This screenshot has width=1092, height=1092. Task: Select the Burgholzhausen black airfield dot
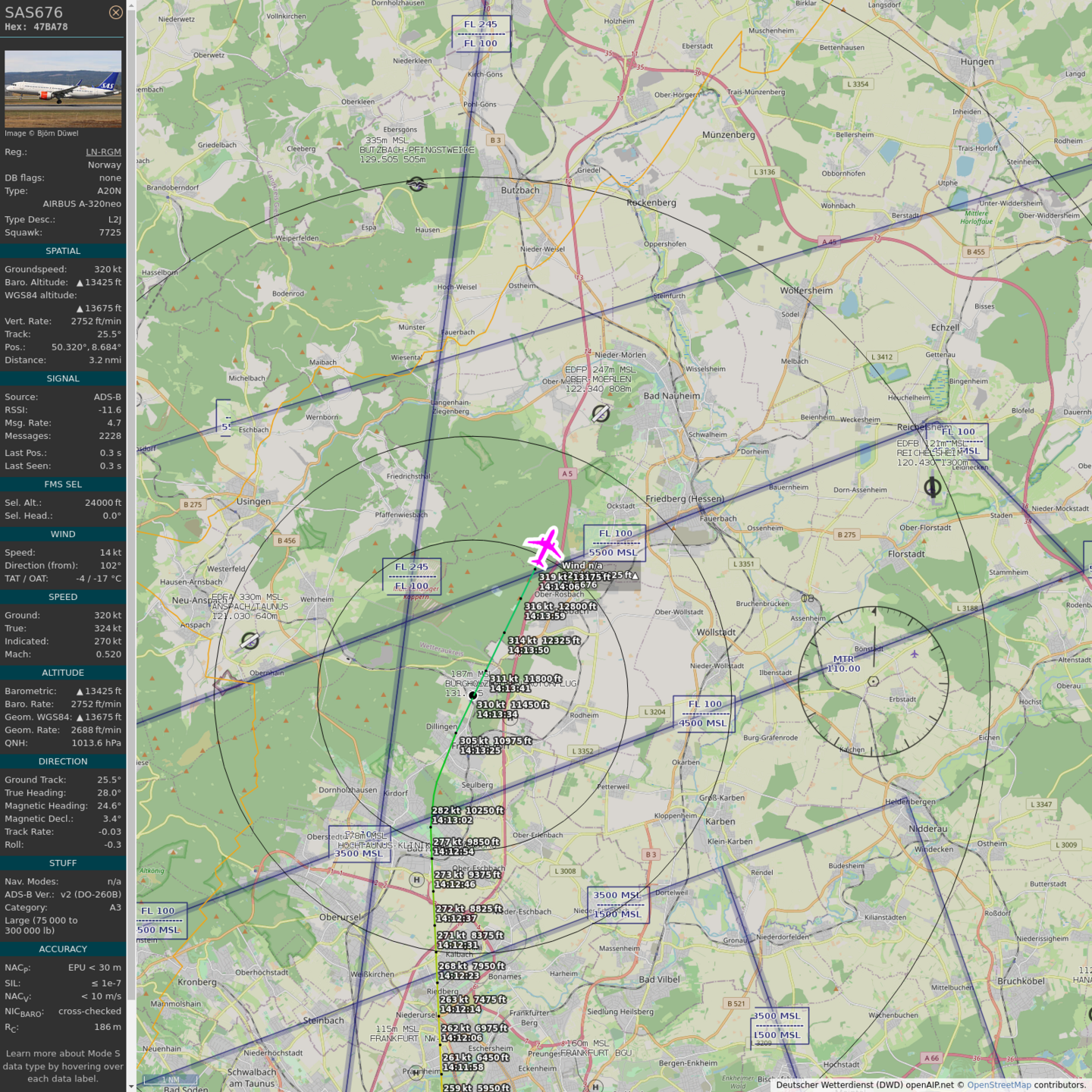(473, 695)
